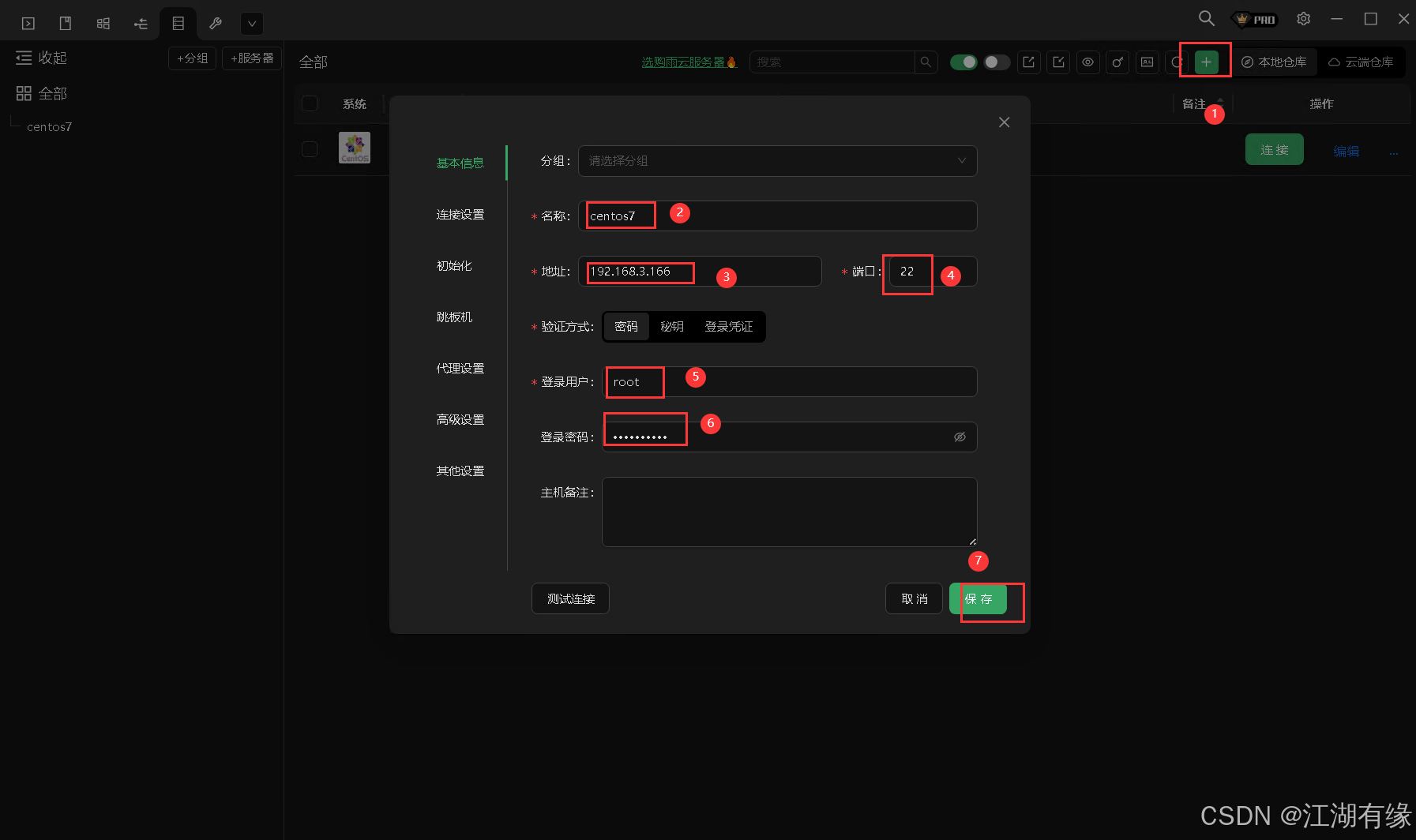Click the 主机备注 notes text area
Screen dimensions: 1416x840
pyautogui.click(x=790, y=512)
